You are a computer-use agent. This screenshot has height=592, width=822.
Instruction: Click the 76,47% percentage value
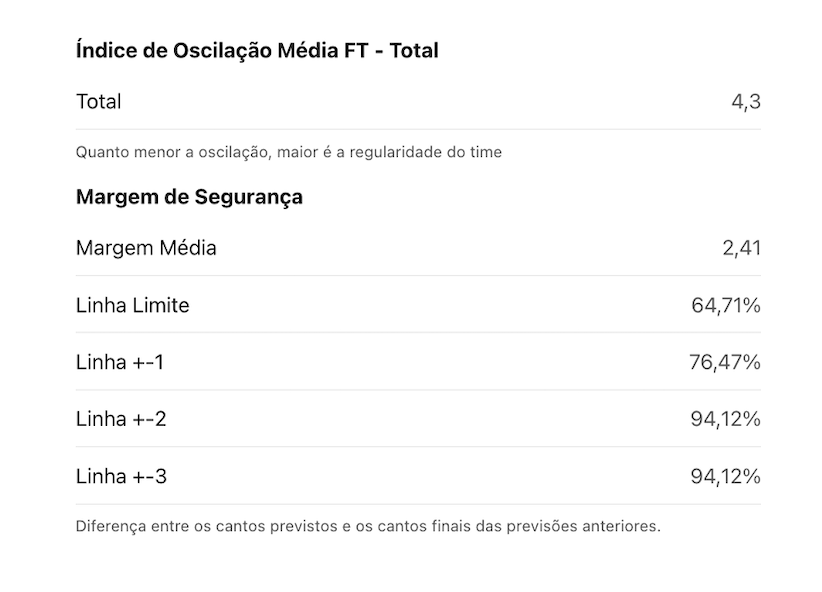(x=725, y=362)
